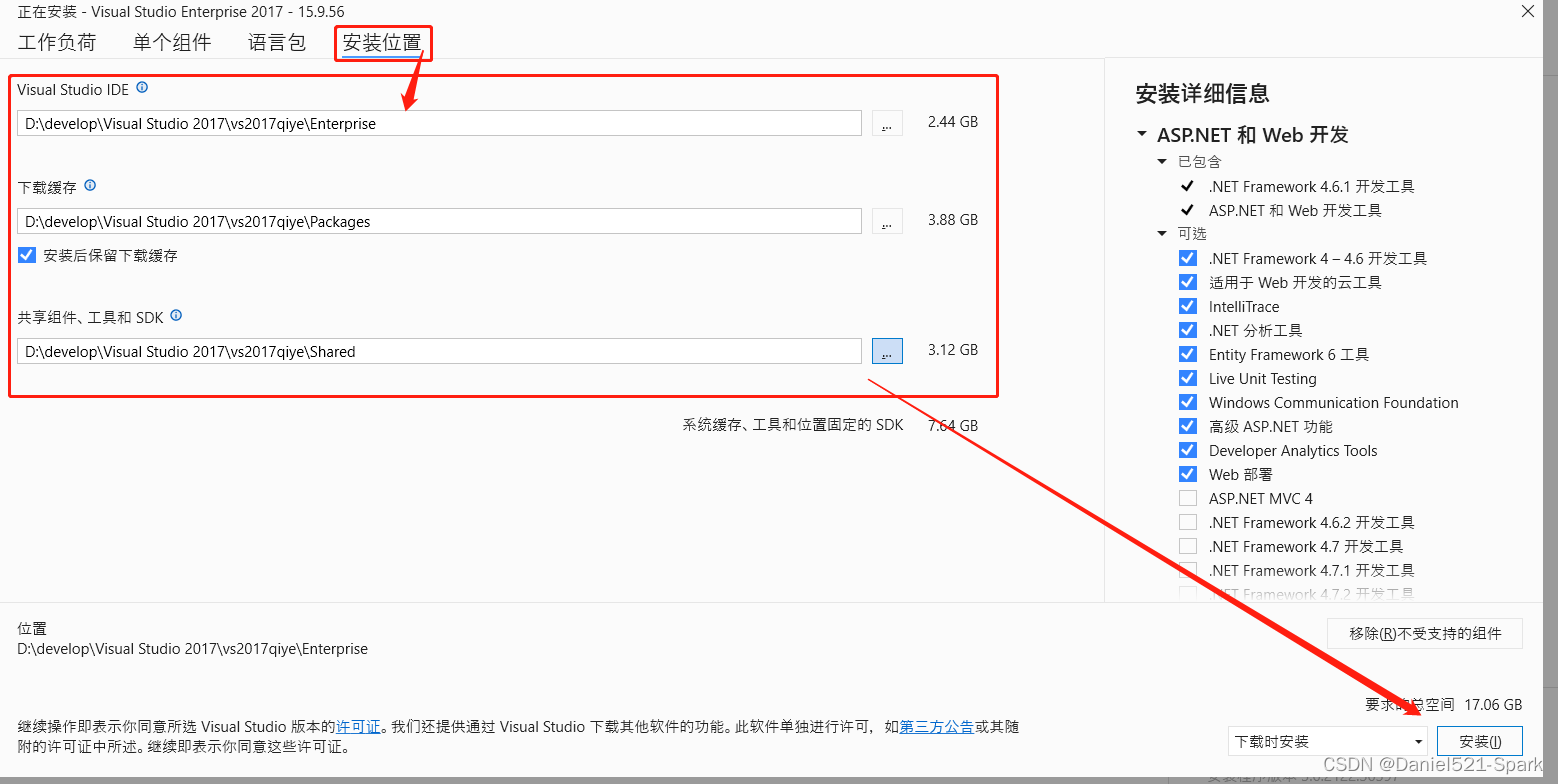Click the 安装(I) button
Viewport: 1558px width, 784px height.
coord(1480,741)
